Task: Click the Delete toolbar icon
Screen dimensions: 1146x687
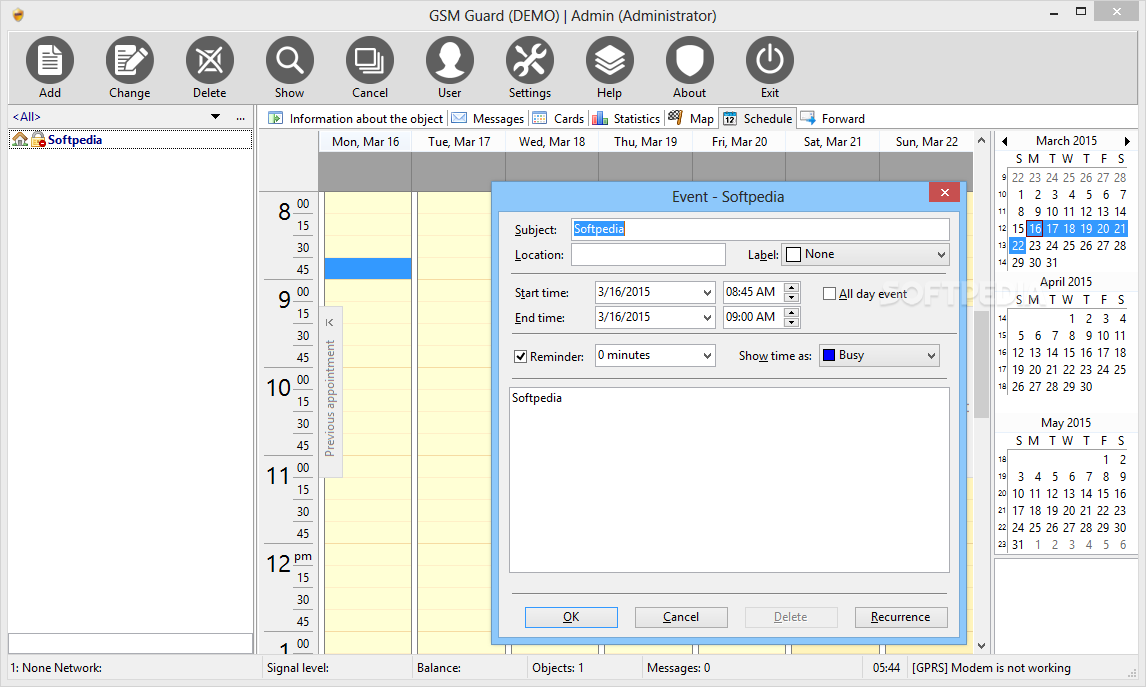Action: coord(210,61)
